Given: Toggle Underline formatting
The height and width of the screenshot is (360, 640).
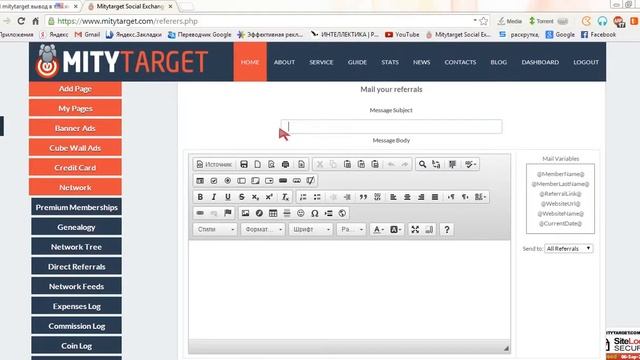Looking at the screenshot, I should tap(228, 197).
